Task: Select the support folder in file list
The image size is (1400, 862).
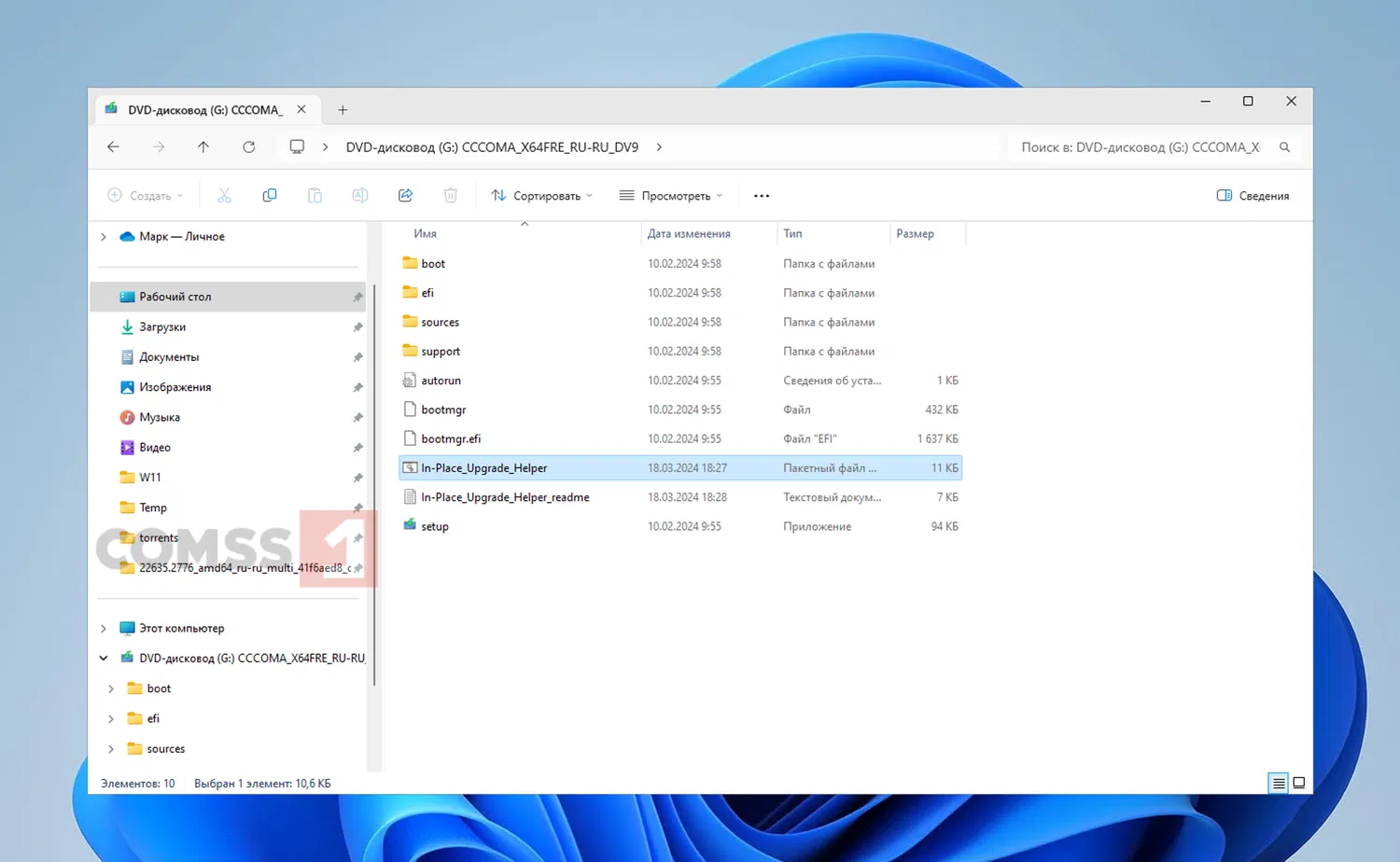Action: pyautogui.click(x=680, y=352)
